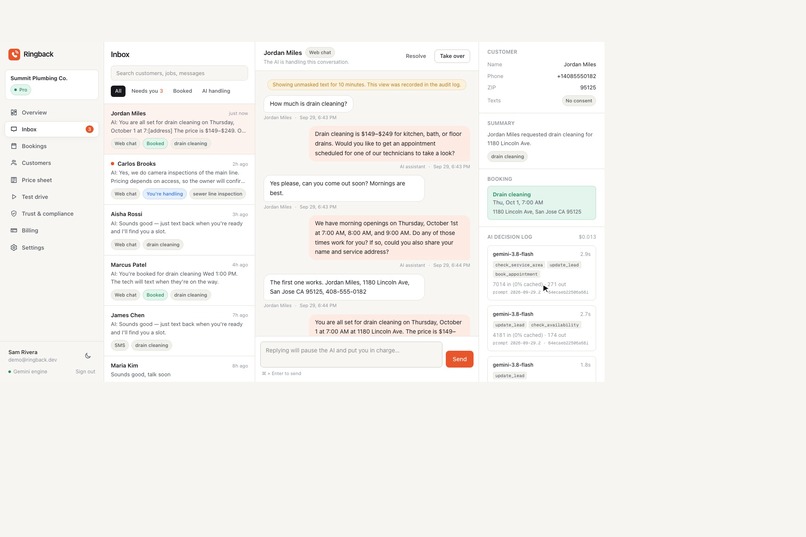Open the James Chen conversation

[179, 331]
